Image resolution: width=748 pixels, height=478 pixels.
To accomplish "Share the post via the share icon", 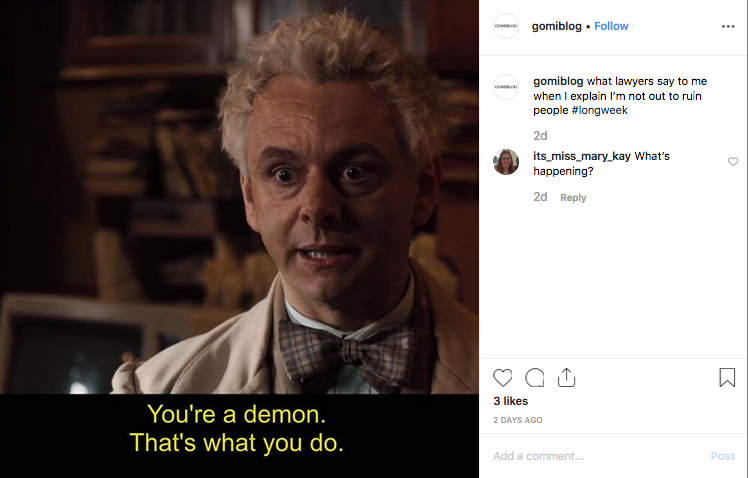I will [x=566, y=377].
